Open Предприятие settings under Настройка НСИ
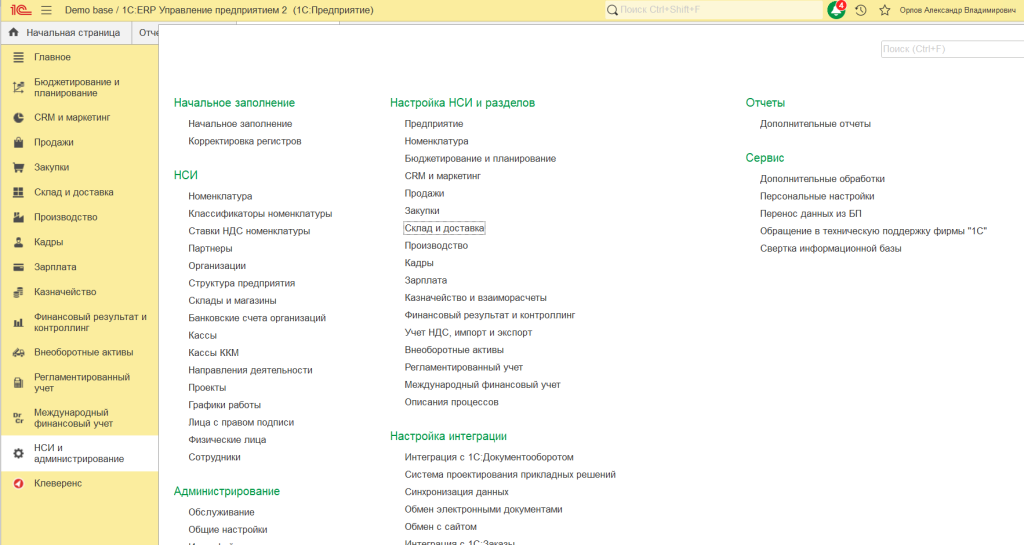Image resolution: width=1024 pixels, height=545 pixels. point(434,123)
